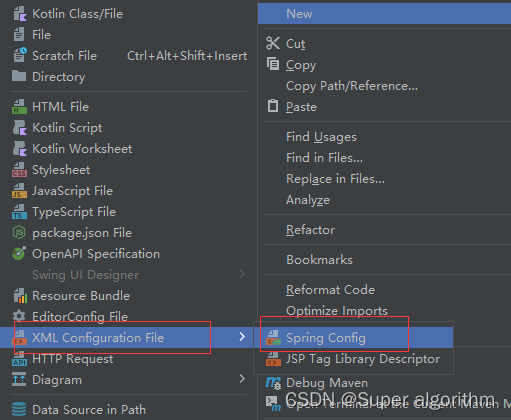Select the Cut scissors icon
Viewport: 511px width, 420px height.
[x=273, y=43]
